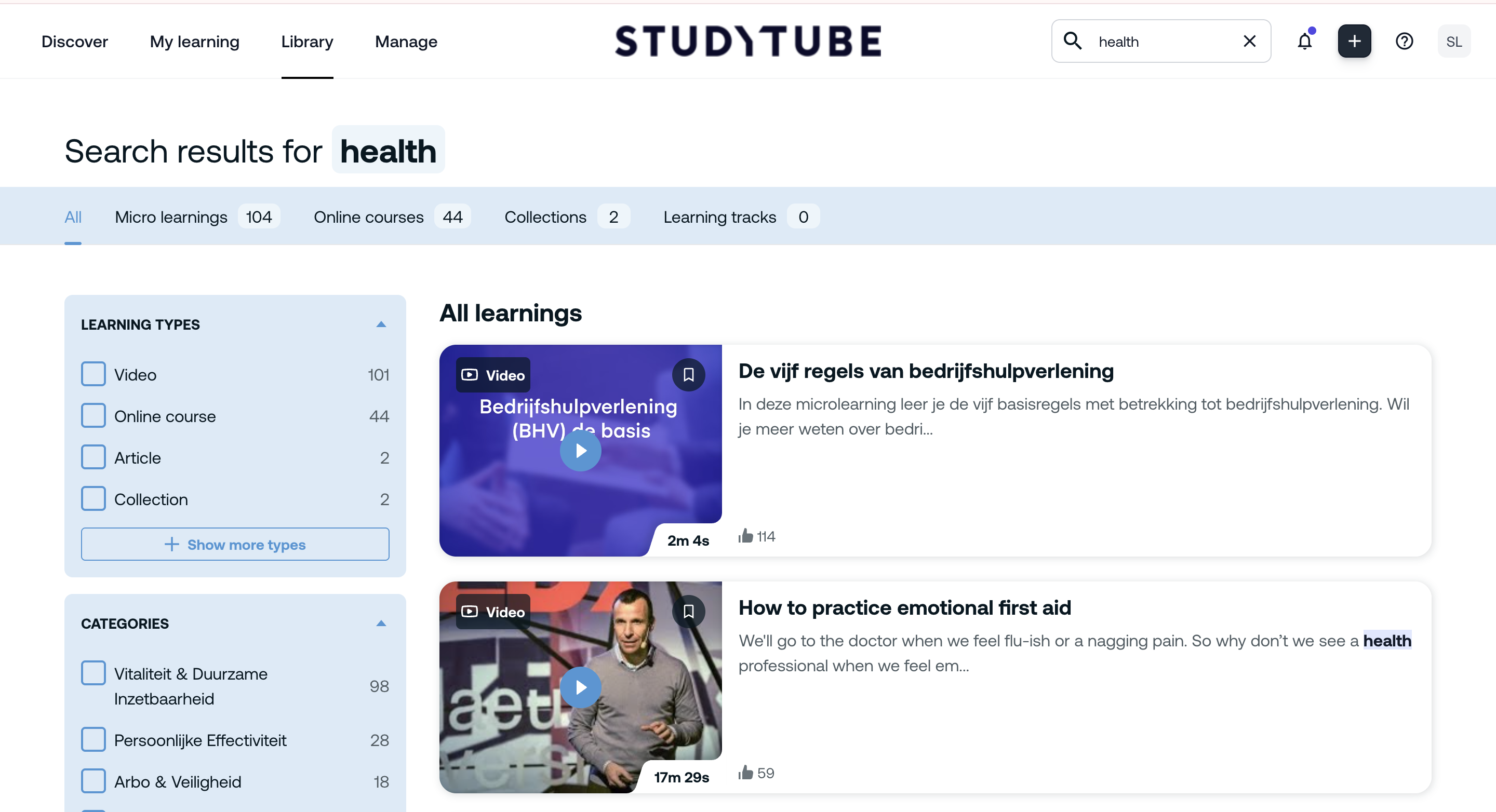Click the Bedrijfshulpverlening video thumbnail
The image size is (1496, 812).
[580, 451]
